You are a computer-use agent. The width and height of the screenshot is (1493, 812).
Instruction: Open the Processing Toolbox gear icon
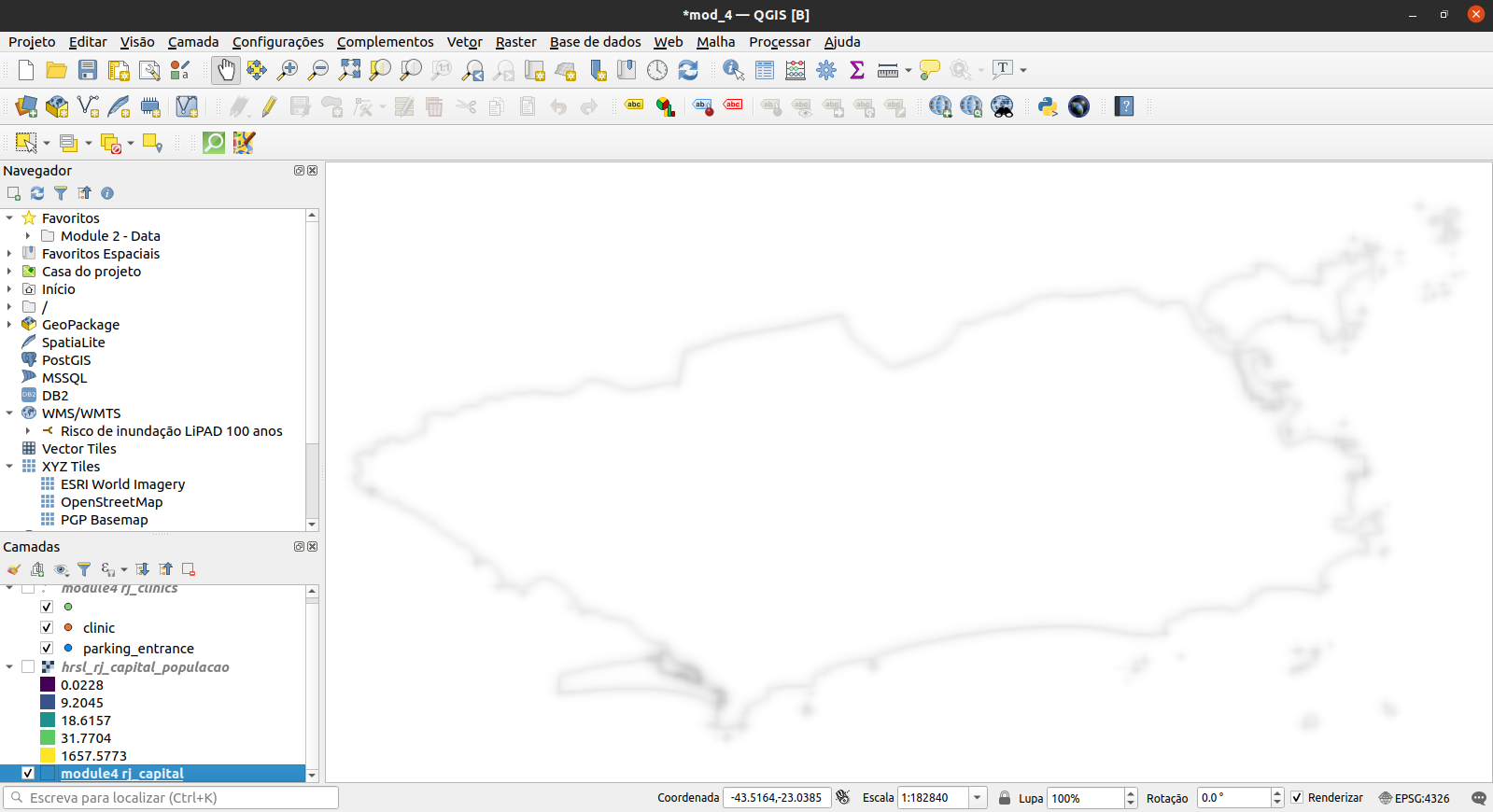(x=826, y=70)
